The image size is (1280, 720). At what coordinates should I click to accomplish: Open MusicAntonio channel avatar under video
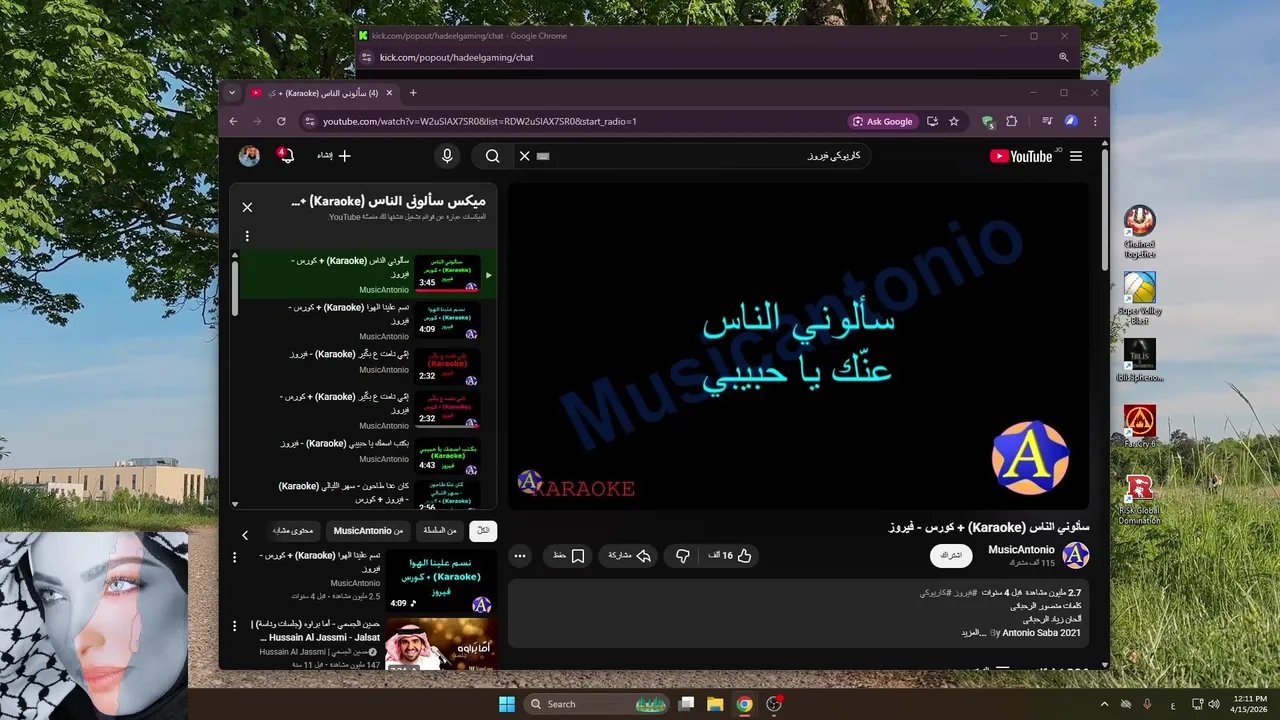tap(1076, 555)
